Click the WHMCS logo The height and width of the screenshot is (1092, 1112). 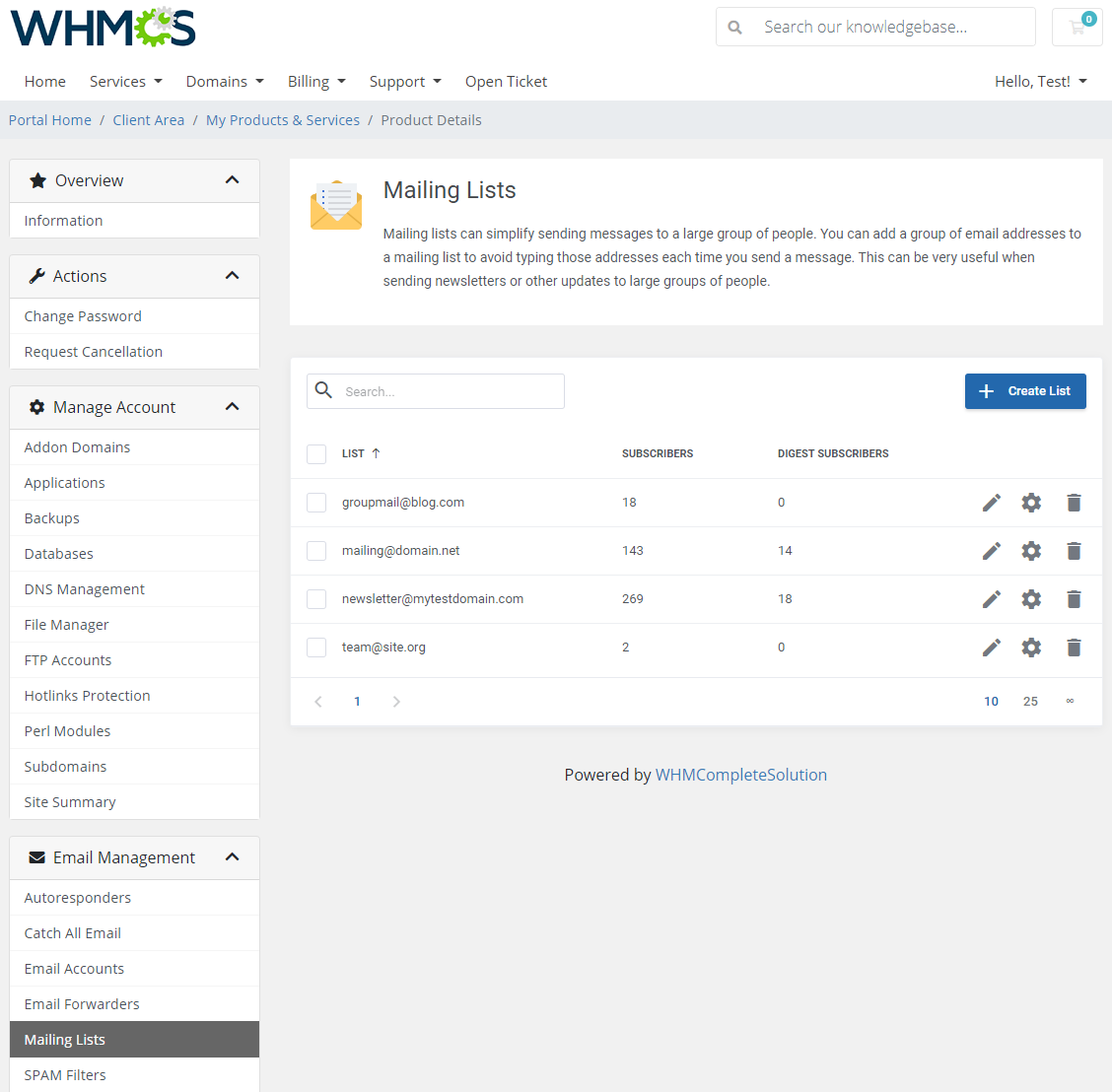103,27
